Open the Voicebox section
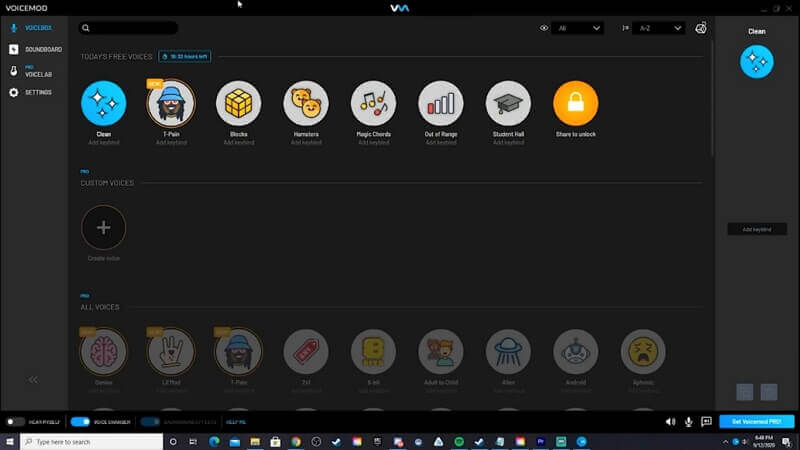 point(33,28)
